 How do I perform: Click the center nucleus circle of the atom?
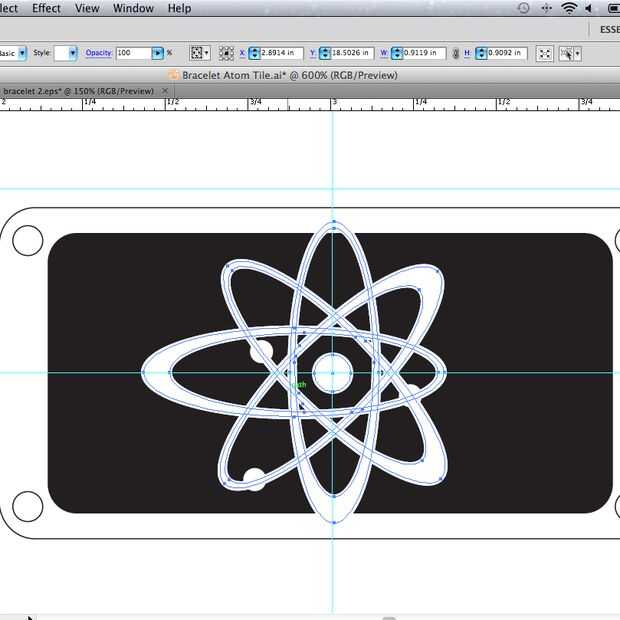click(333, 373)
